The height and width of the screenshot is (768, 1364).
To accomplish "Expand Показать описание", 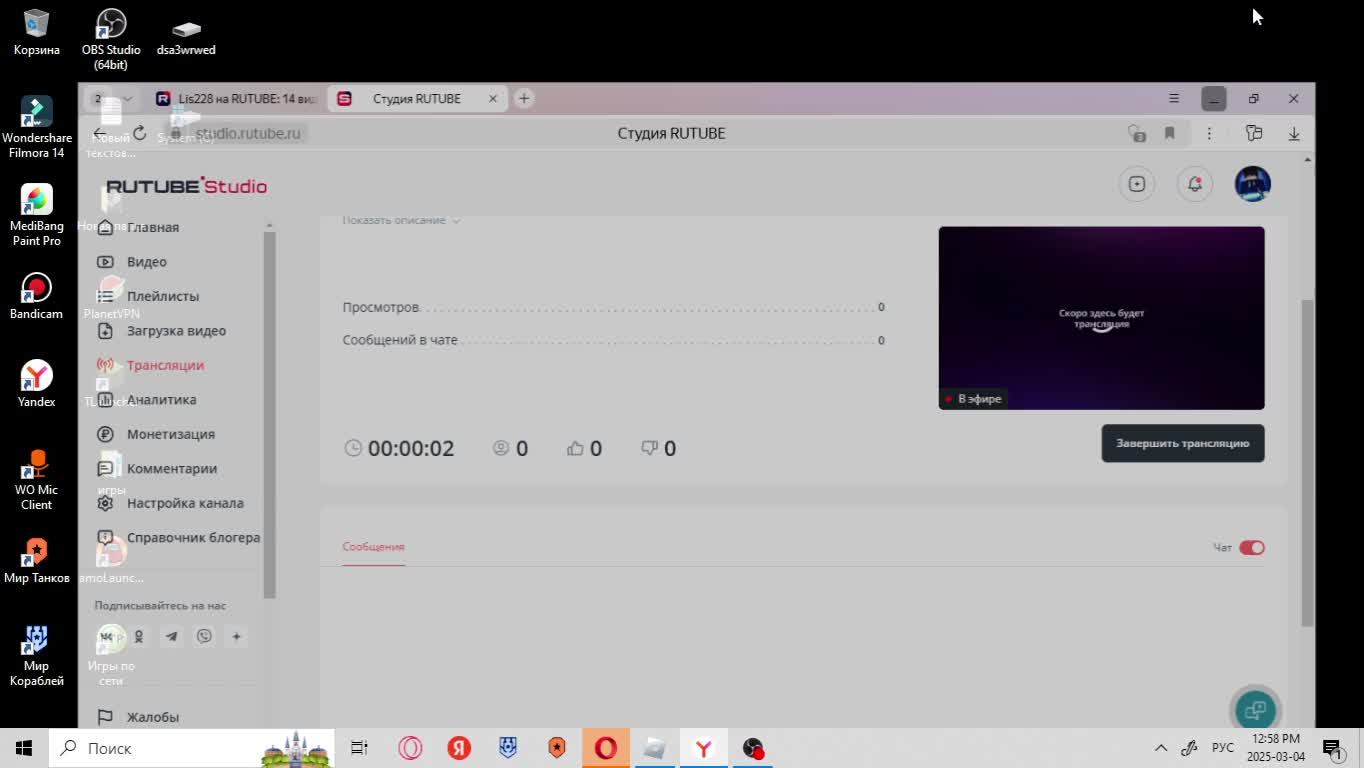I will click(x=401, y=220).
